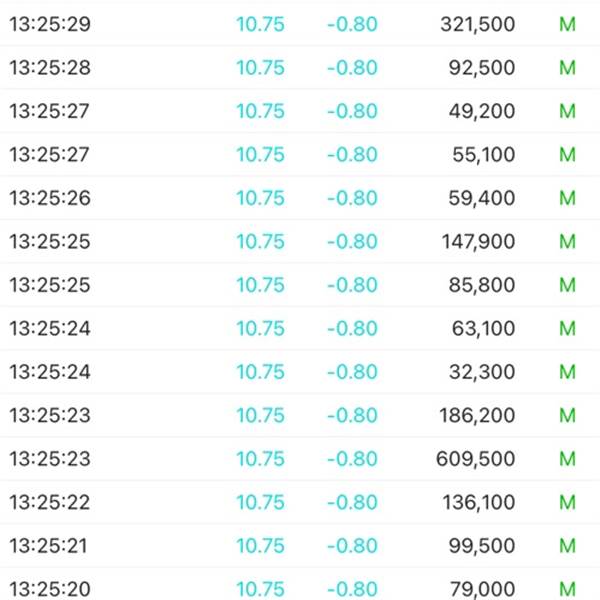Screen dimensions: 600x600
Task: Select the trade with volume 49,200
Action: tap(300, 111)
